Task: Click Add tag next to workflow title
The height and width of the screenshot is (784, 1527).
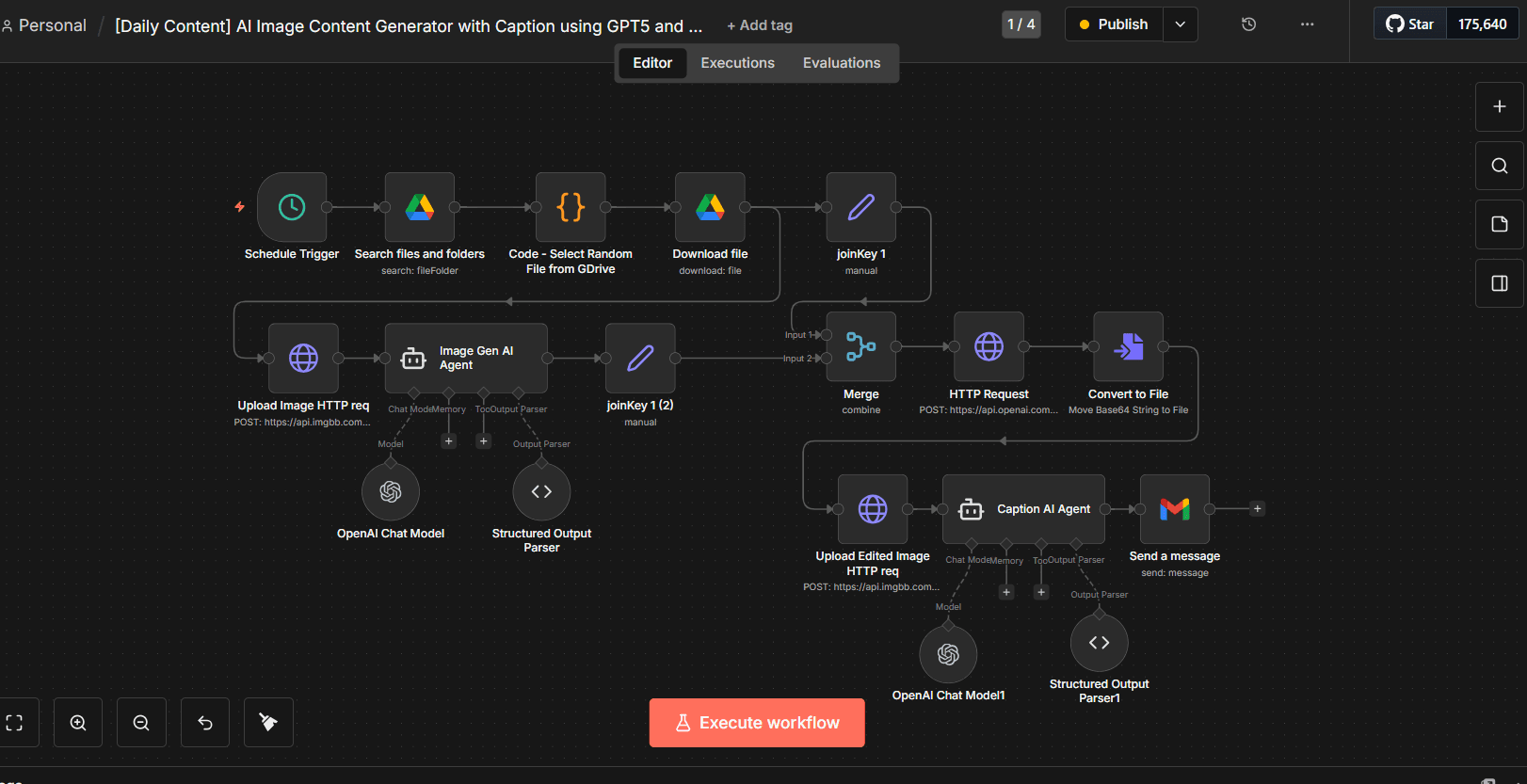Action: (759, 25)
